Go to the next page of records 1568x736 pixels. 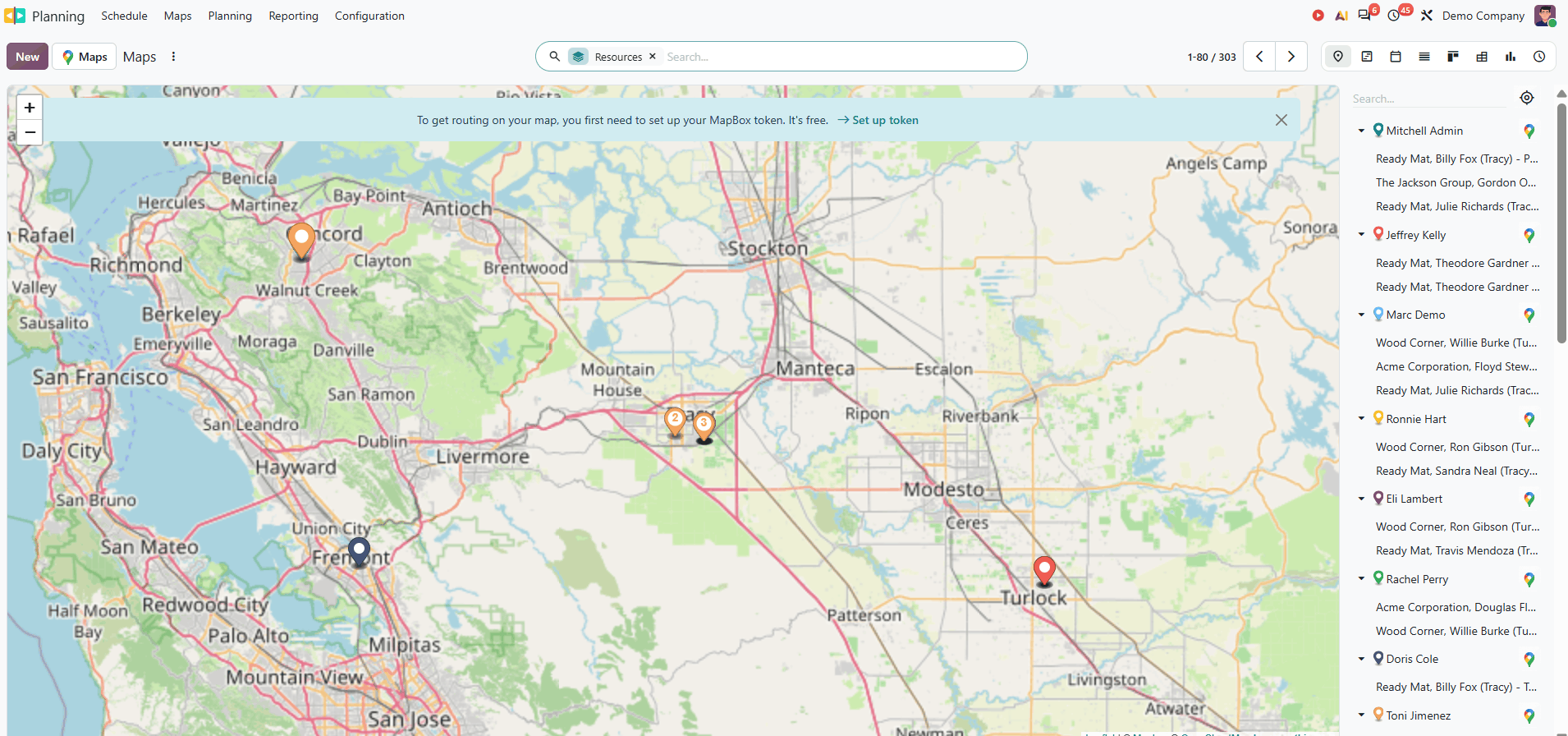tap(1291, 57)
